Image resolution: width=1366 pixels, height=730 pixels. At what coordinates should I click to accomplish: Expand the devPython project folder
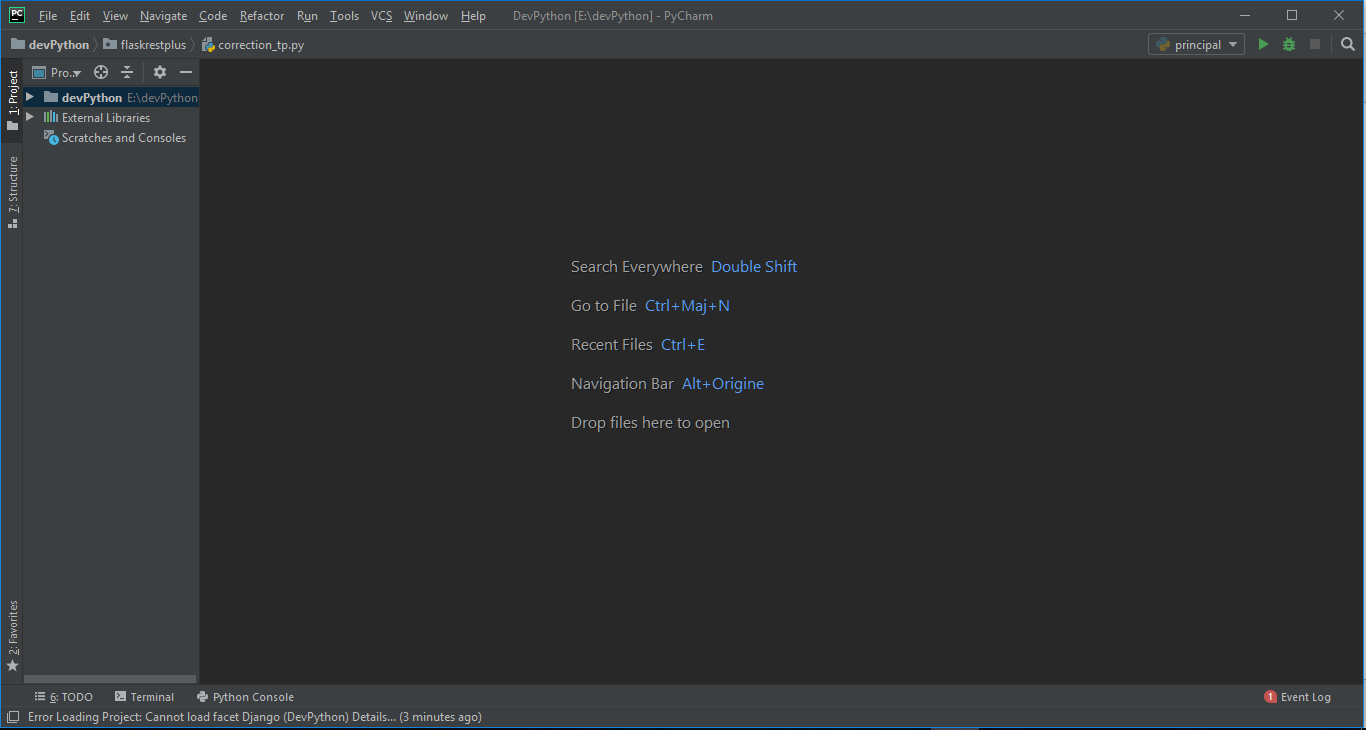30,97
